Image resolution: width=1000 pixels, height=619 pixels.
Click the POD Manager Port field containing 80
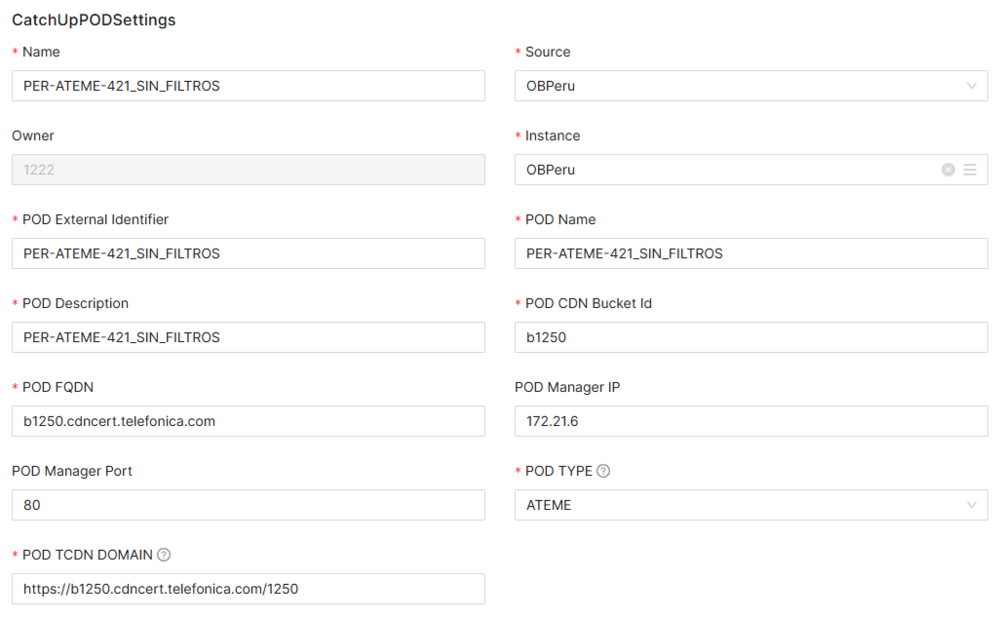click(x=248, y=505)
